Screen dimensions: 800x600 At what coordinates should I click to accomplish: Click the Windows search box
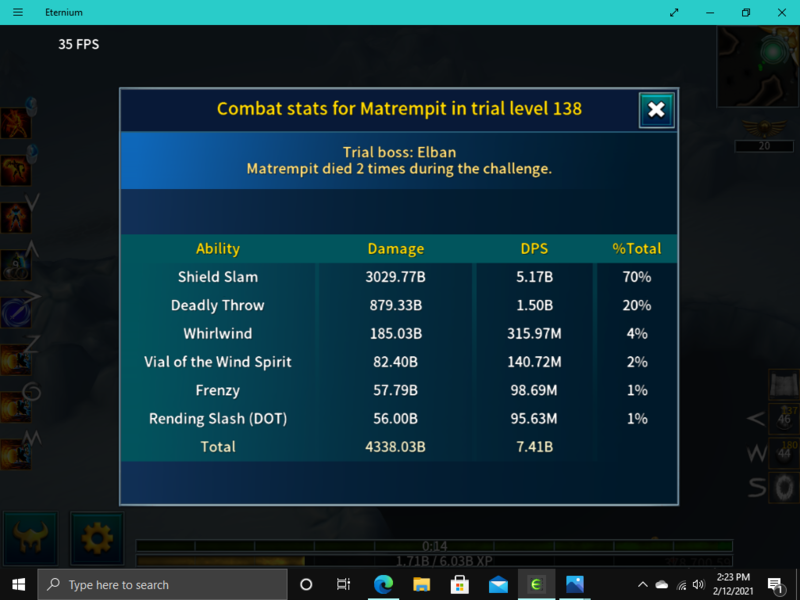165,585
